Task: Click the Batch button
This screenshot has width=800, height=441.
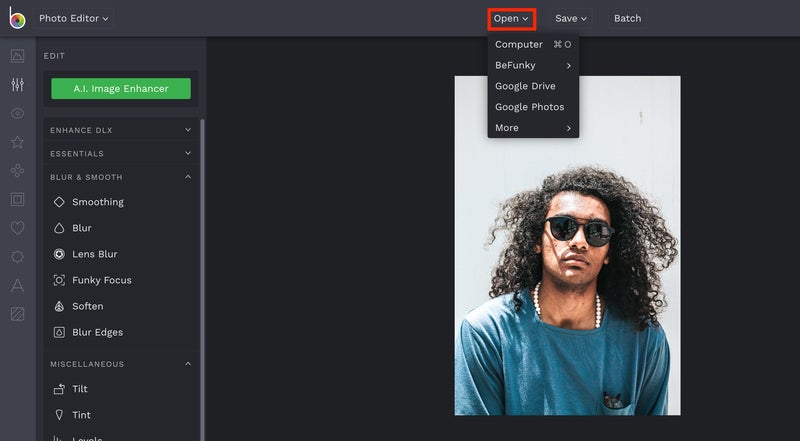Action: (628, 18)
